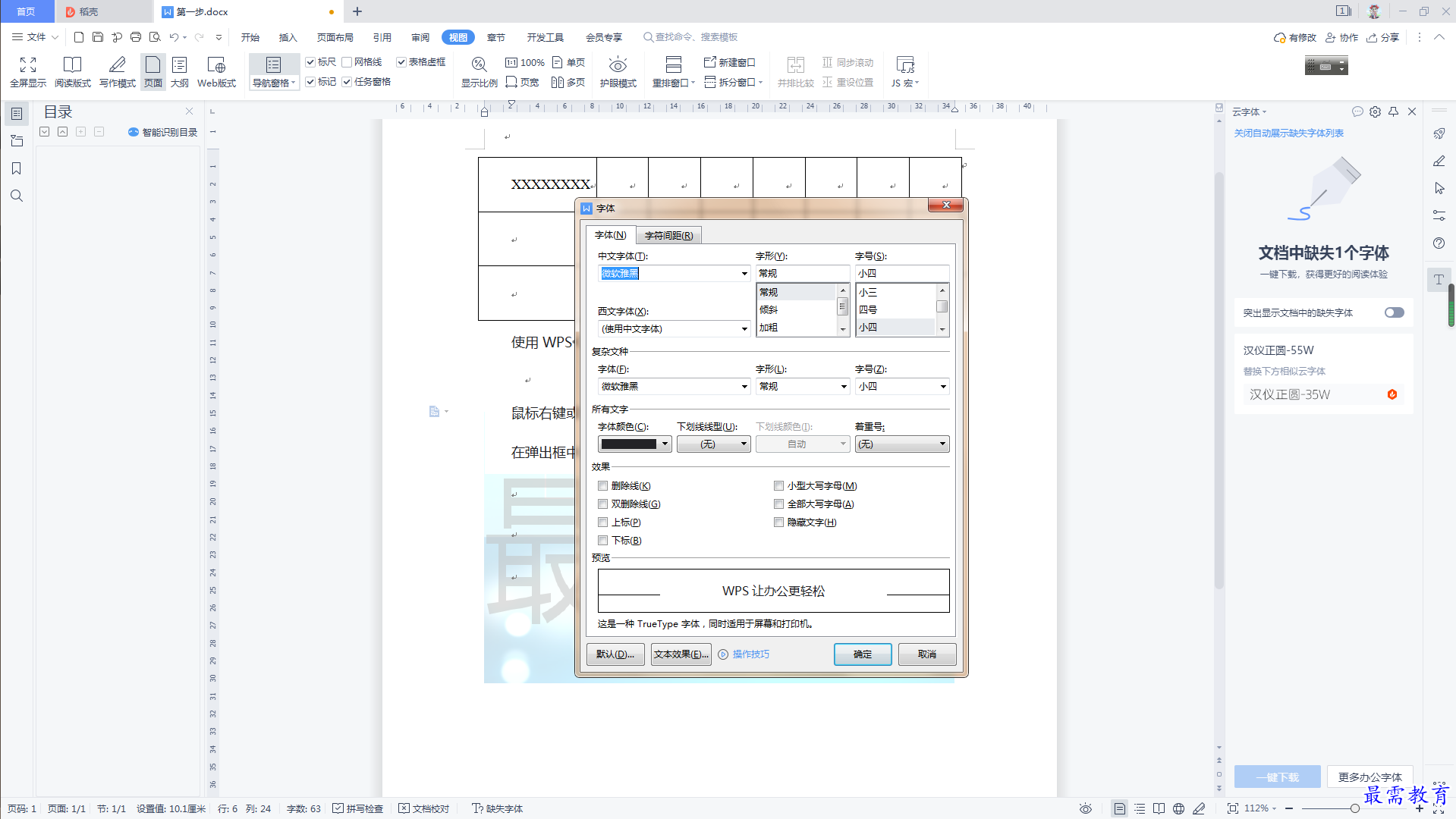Enable eye protection mode
The width and height of the screenshot is (1456, 819).
pos(618,72)
